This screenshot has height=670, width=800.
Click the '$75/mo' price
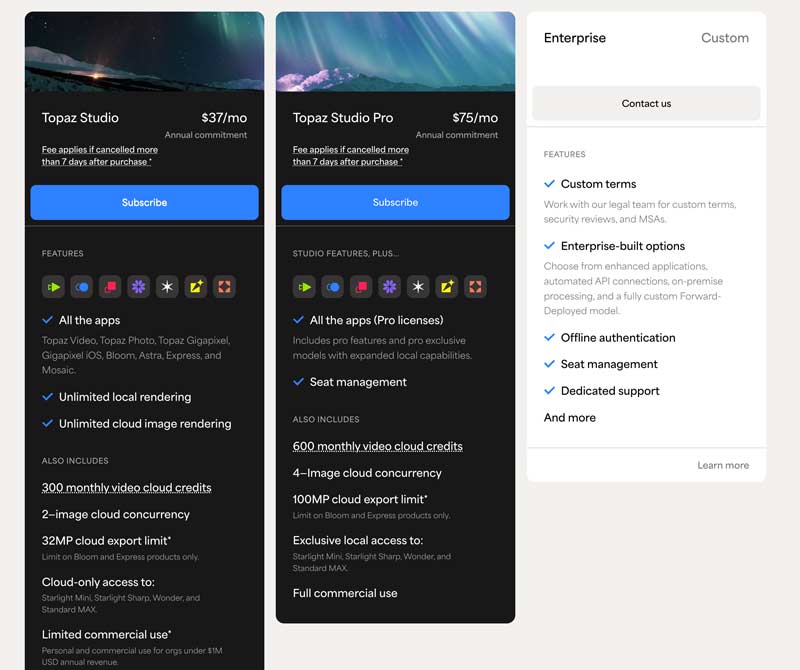pyautogui.click(x=475, y=118)
